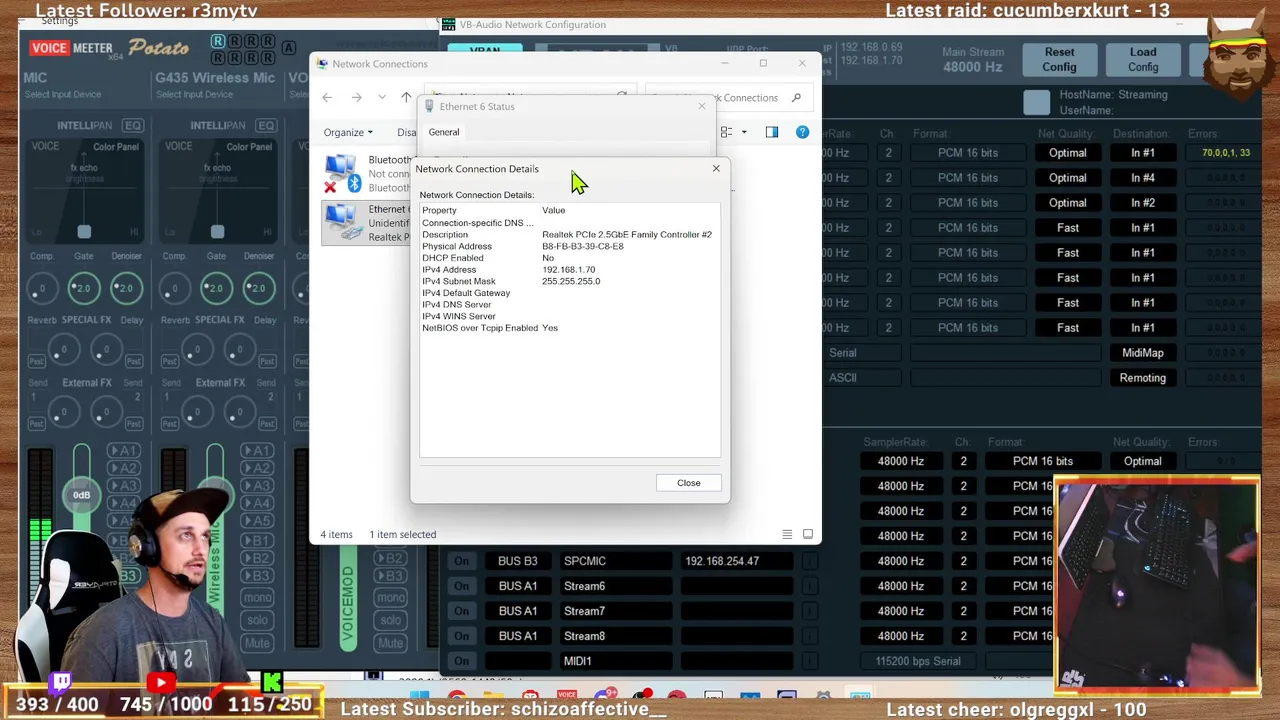Toggle On for the MIDI1 stream
The height and width of the screenshot is (720, 1280).
(461, 661)
